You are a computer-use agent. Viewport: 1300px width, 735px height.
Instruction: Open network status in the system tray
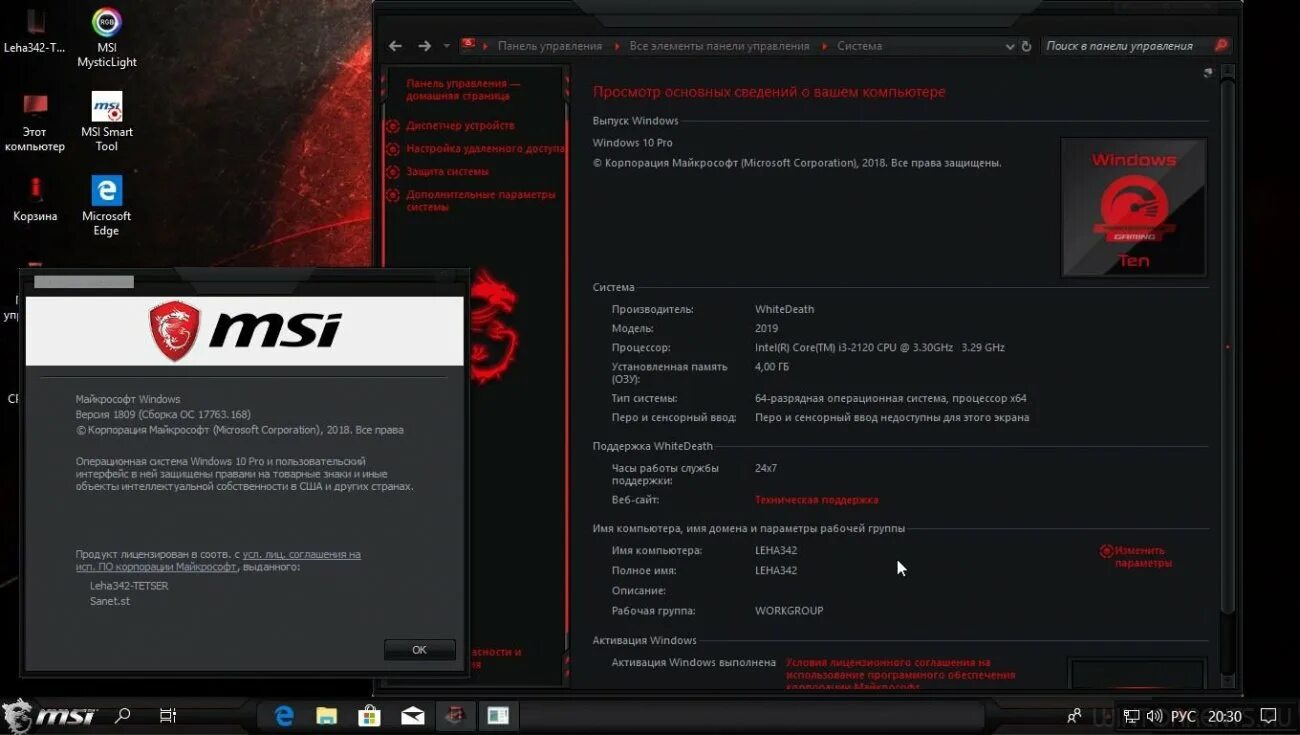1131,716
